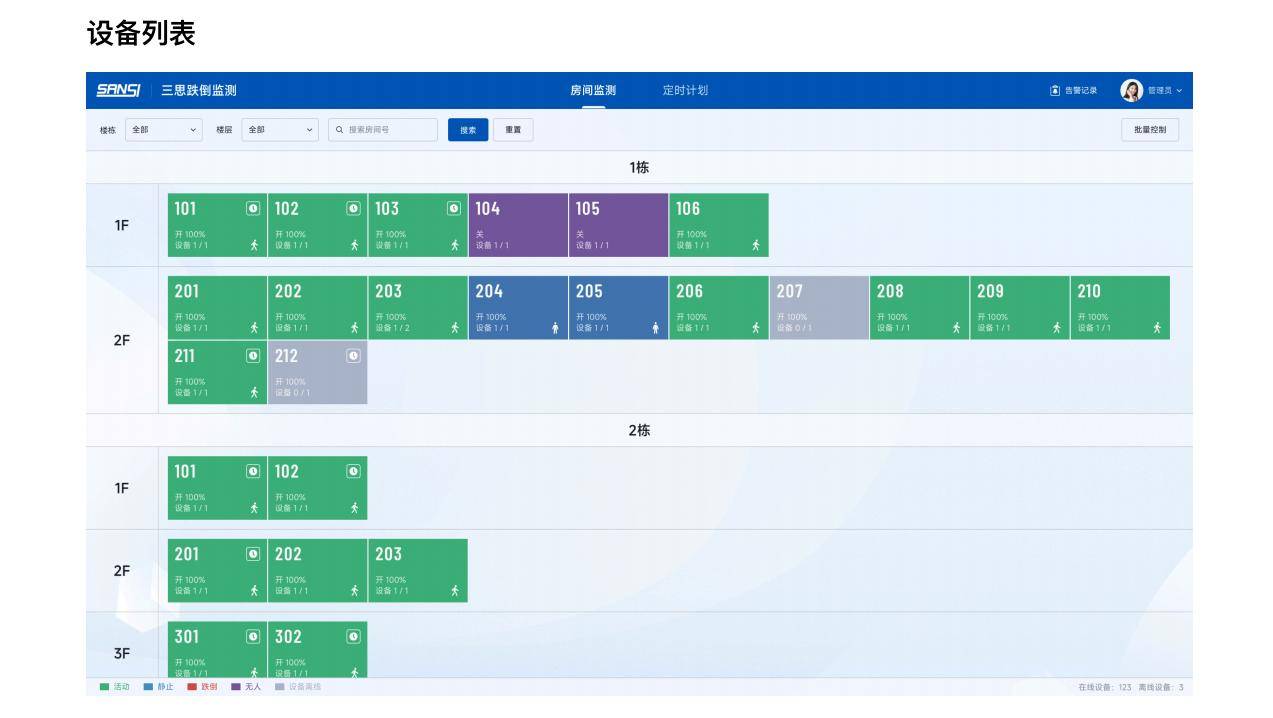Image resolution: width=1273 pixels, height=718 pixels.
Task: Open alarm records via the 告警记录 icon
Action: [x=1055, y=91]
